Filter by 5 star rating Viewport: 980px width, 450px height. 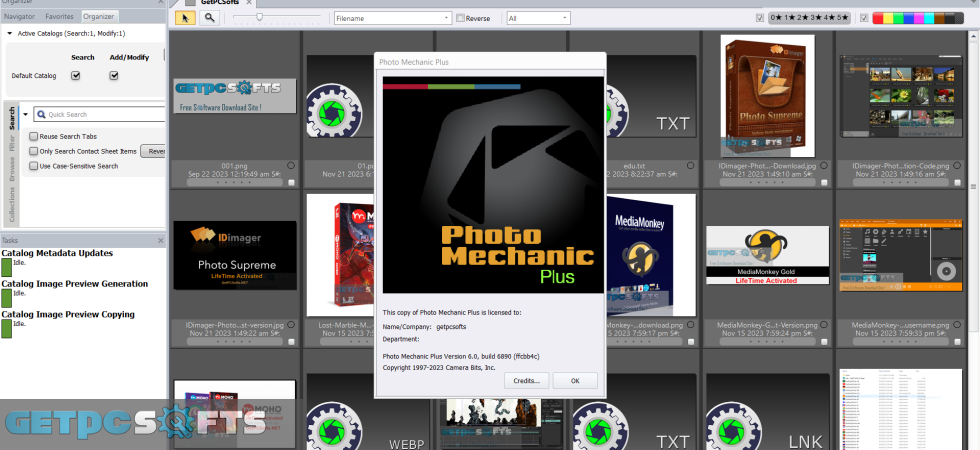[x=844, y=18]
